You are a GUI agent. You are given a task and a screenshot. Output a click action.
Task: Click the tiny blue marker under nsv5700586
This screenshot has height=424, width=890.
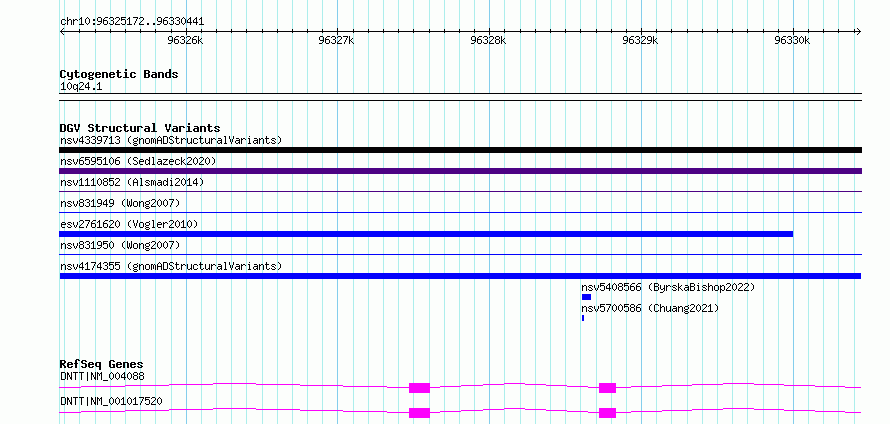pyautogui.click(x=583, y=318)
